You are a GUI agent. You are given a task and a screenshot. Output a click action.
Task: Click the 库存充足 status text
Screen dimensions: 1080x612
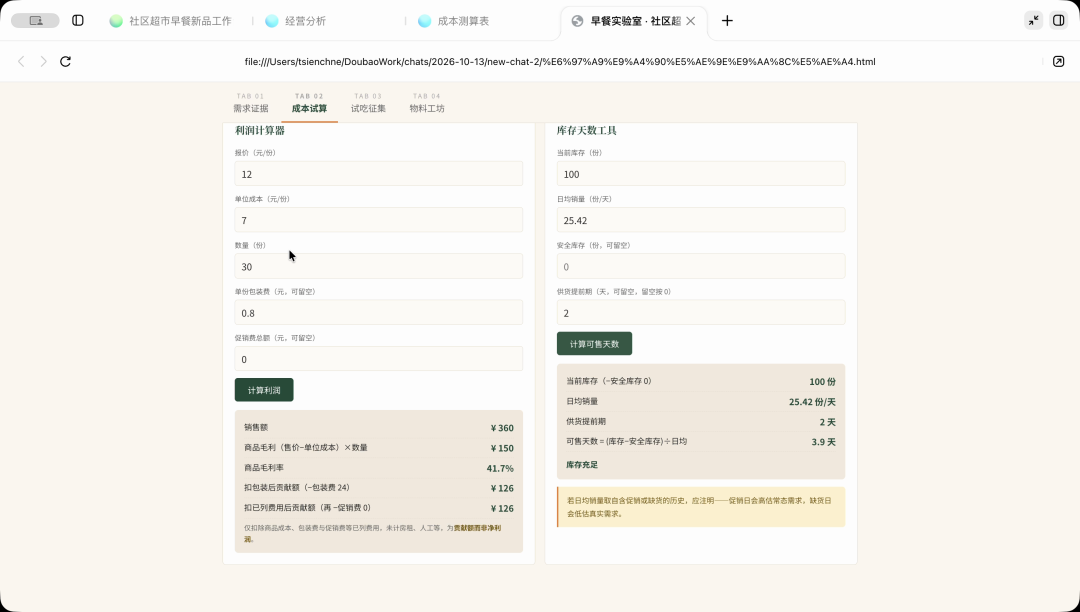coord(582,465)
